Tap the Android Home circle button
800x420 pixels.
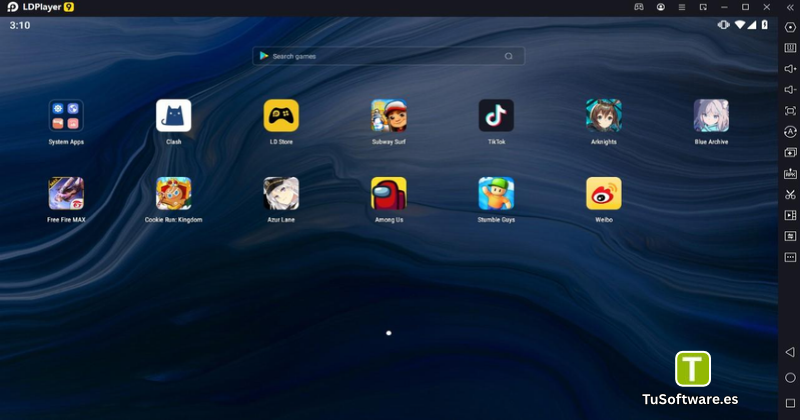[790, 378]
